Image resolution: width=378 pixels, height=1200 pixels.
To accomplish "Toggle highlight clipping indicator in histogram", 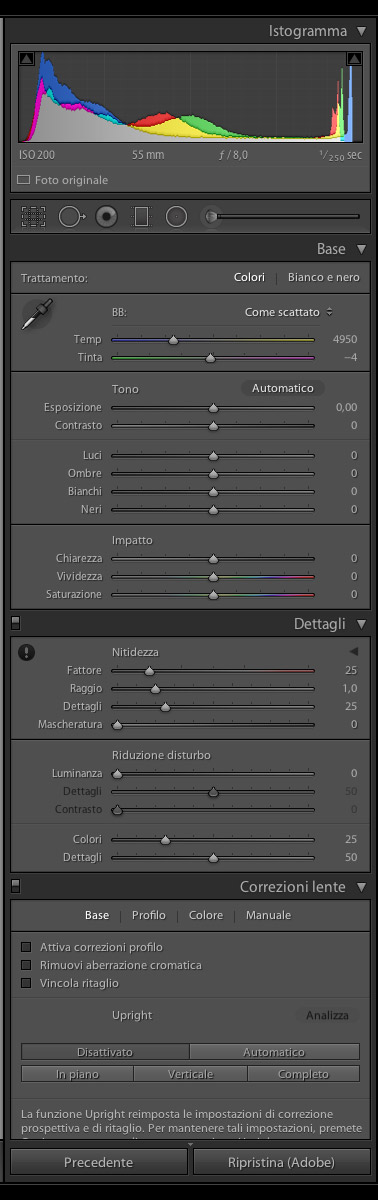I will pos(353,59).
